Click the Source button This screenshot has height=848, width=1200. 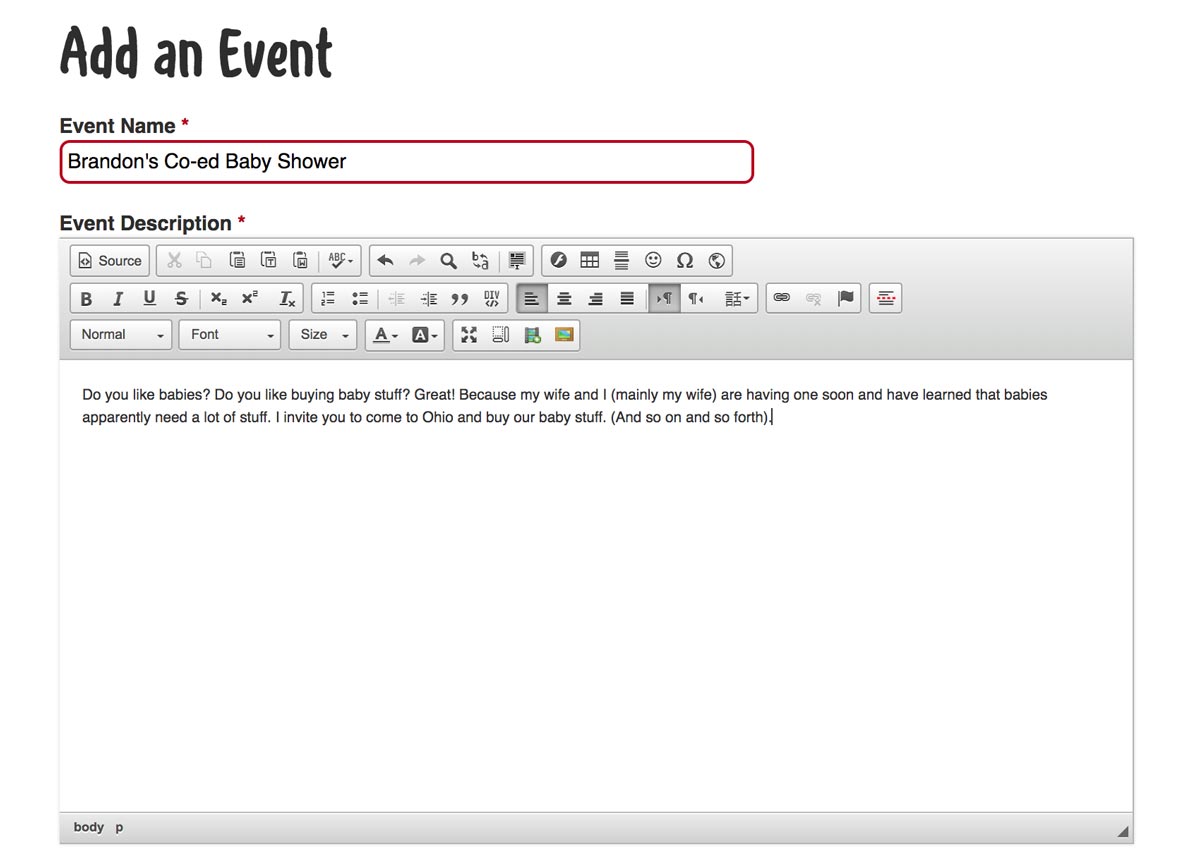pyautogui.click(x=110, y=261)
